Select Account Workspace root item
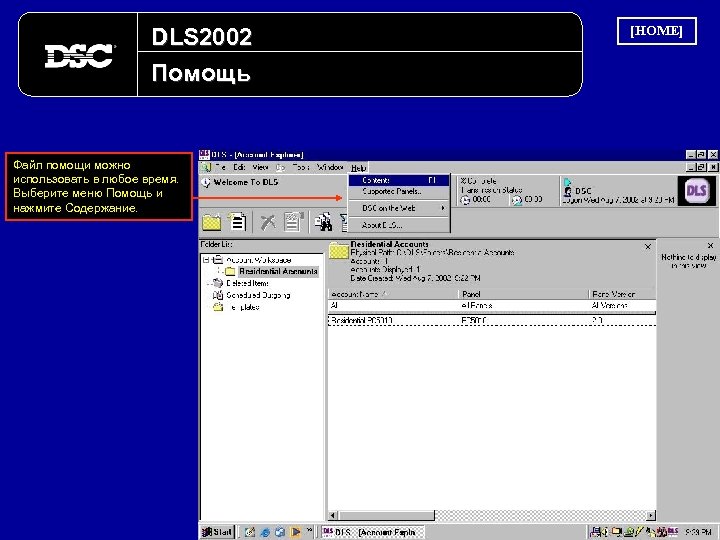 [x=259, y=259]
